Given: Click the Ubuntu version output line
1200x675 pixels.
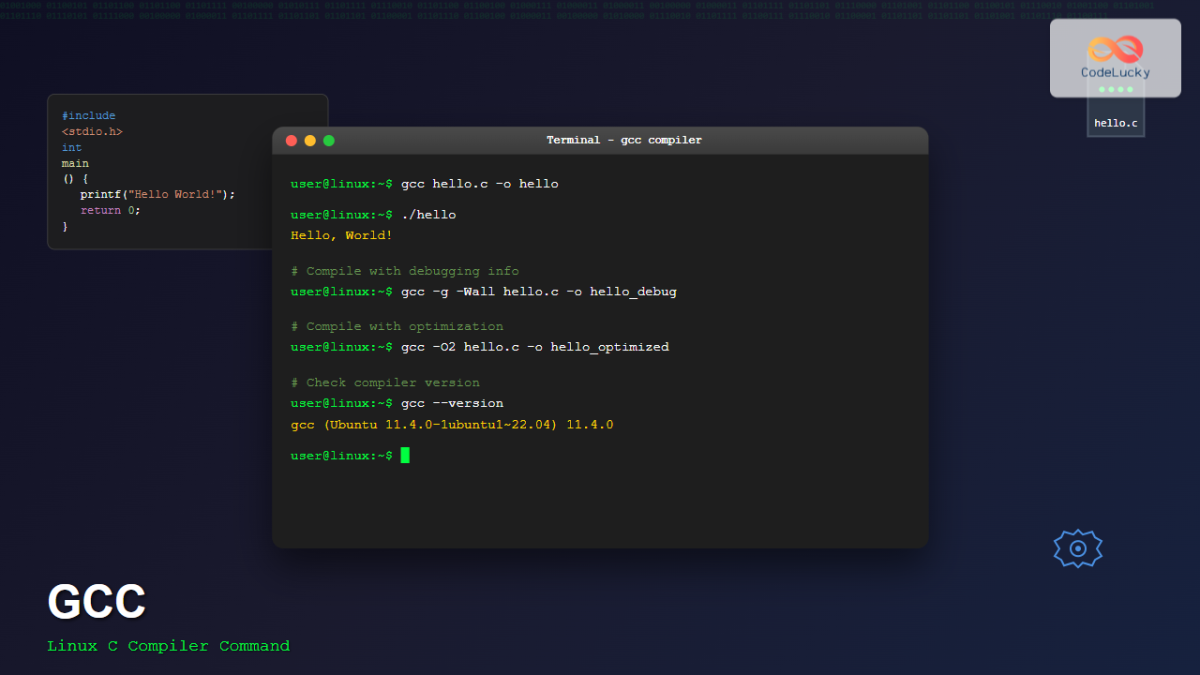Looking at the screenshot, I should (451, 424).
